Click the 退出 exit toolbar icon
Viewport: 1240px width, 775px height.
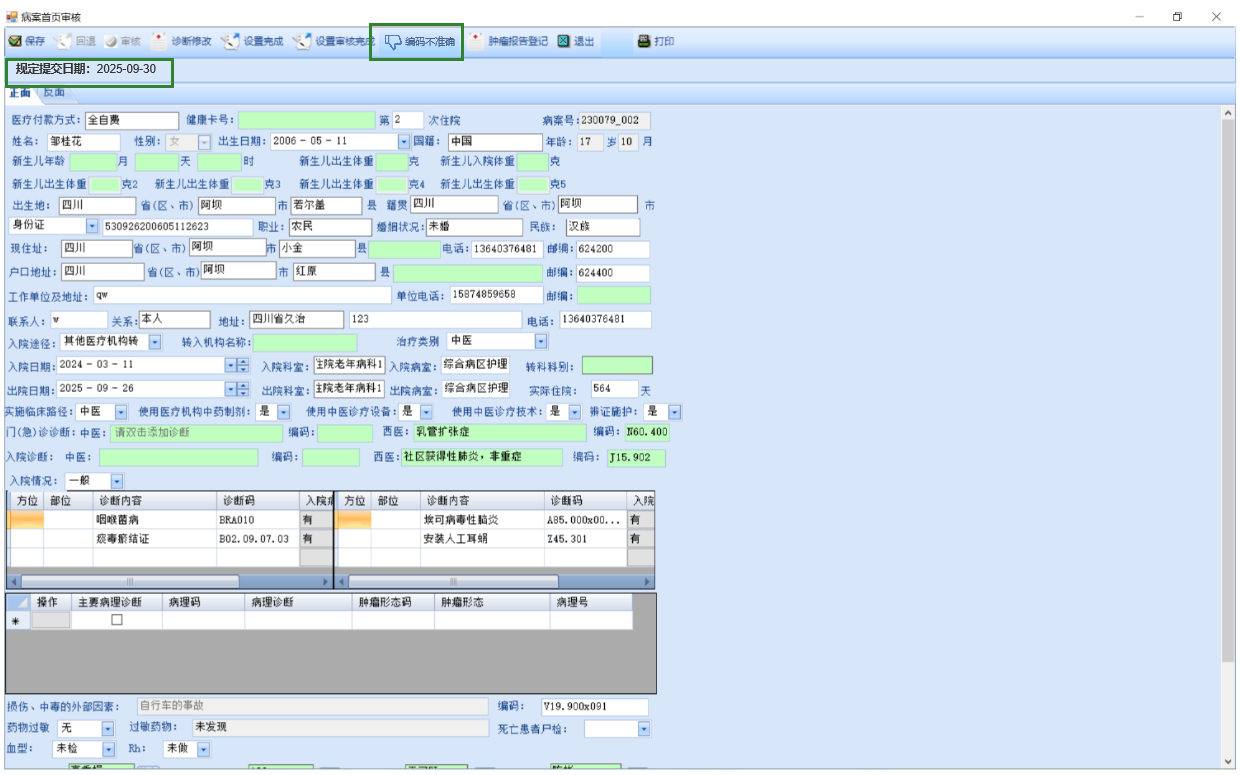[564, 42]
